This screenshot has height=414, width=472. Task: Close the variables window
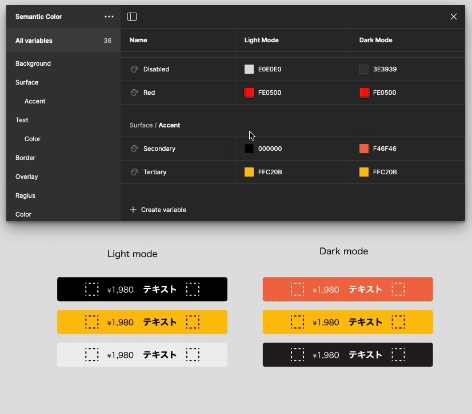[x=454, y=17]
